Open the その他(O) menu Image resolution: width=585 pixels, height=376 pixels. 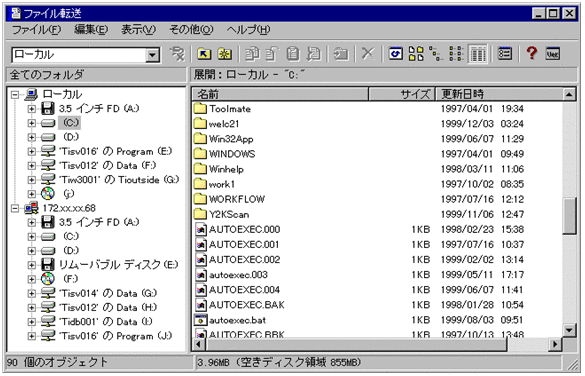click(x=191, y=29)
